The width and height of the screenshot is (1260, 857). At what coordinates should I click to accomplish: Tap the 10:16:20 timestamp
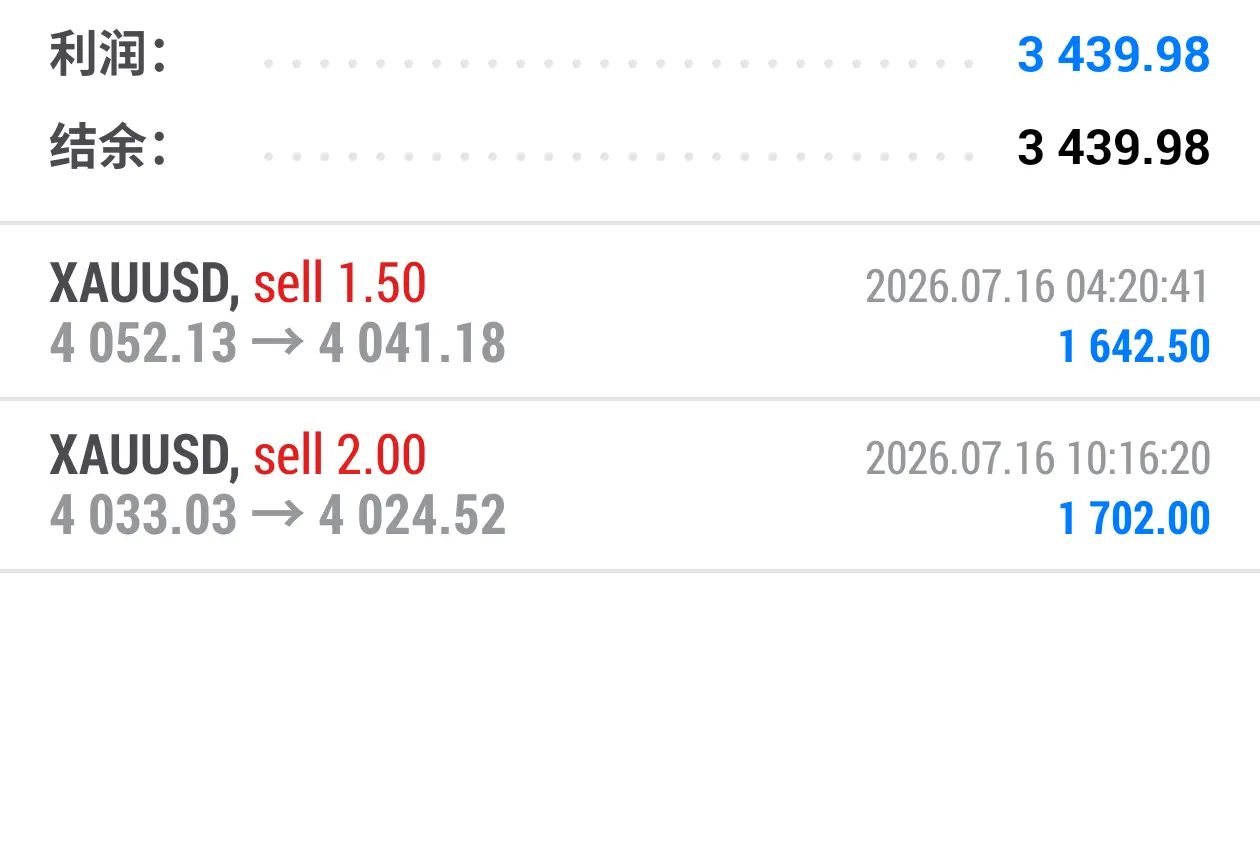point(1137,459)
